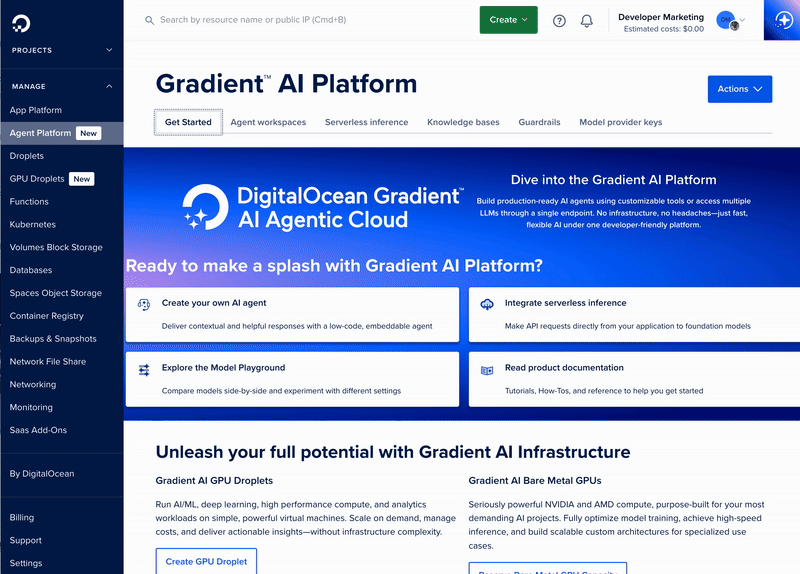Click the sparkle AI assistant icon
The image size is (800, 574).
[781, 20]
